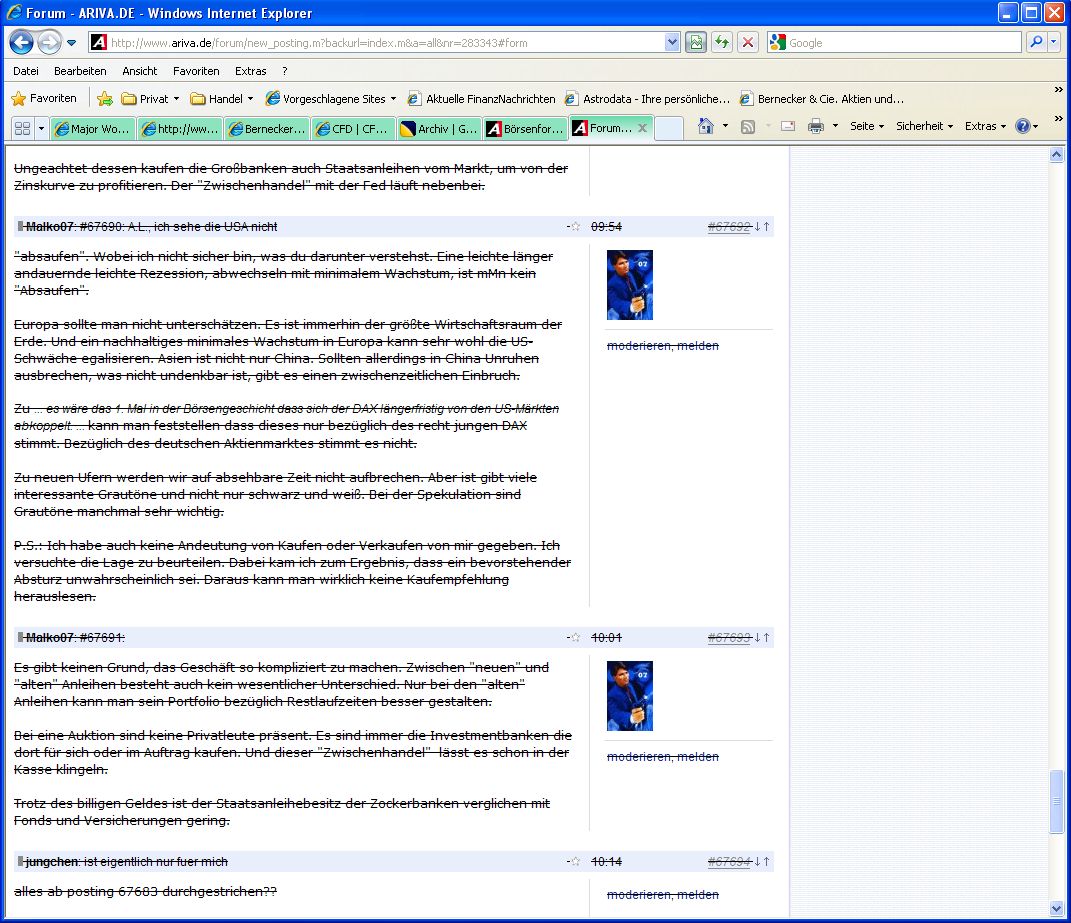The width and height of the screenshot is (1071, 923).
Task: Expand the address bar history dropdown
Action: (672, 42)
